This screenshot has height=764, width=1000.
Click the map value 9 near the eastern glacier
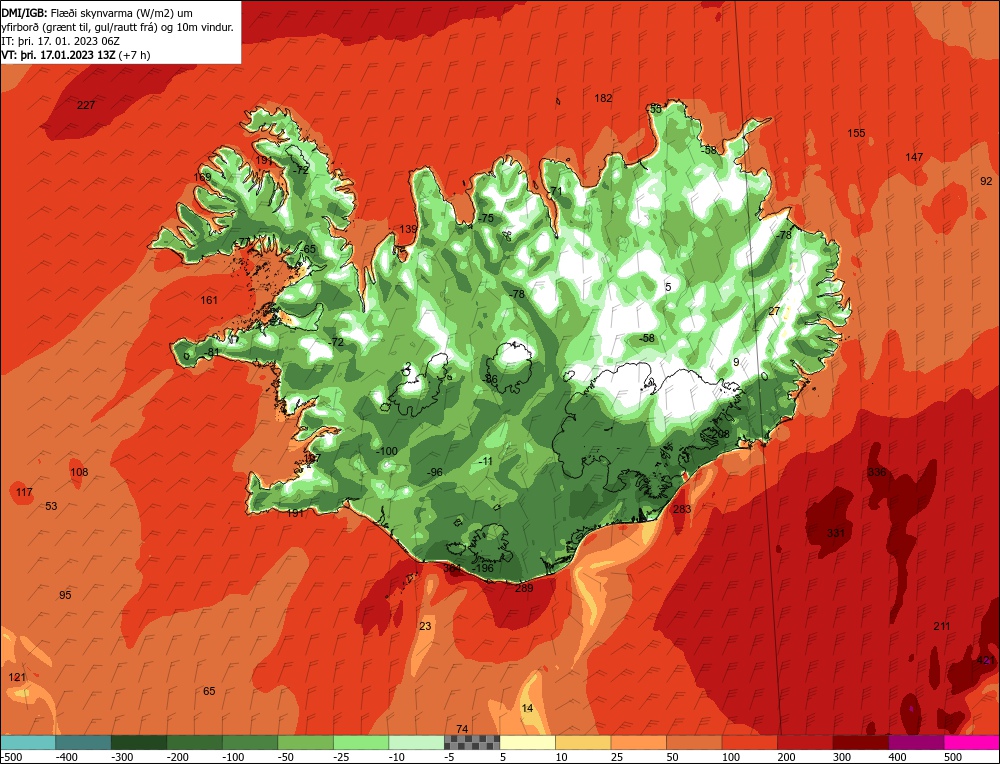[x=736, y=362]
